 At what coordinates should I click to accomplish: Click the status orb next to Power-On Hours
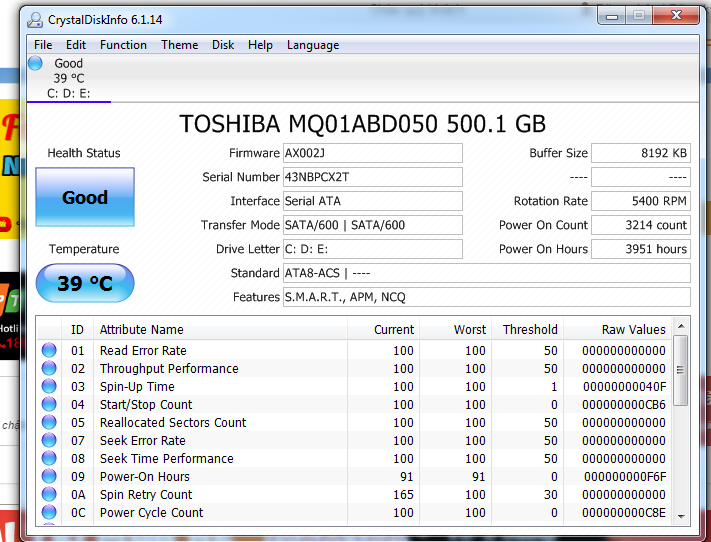point(49,477)
